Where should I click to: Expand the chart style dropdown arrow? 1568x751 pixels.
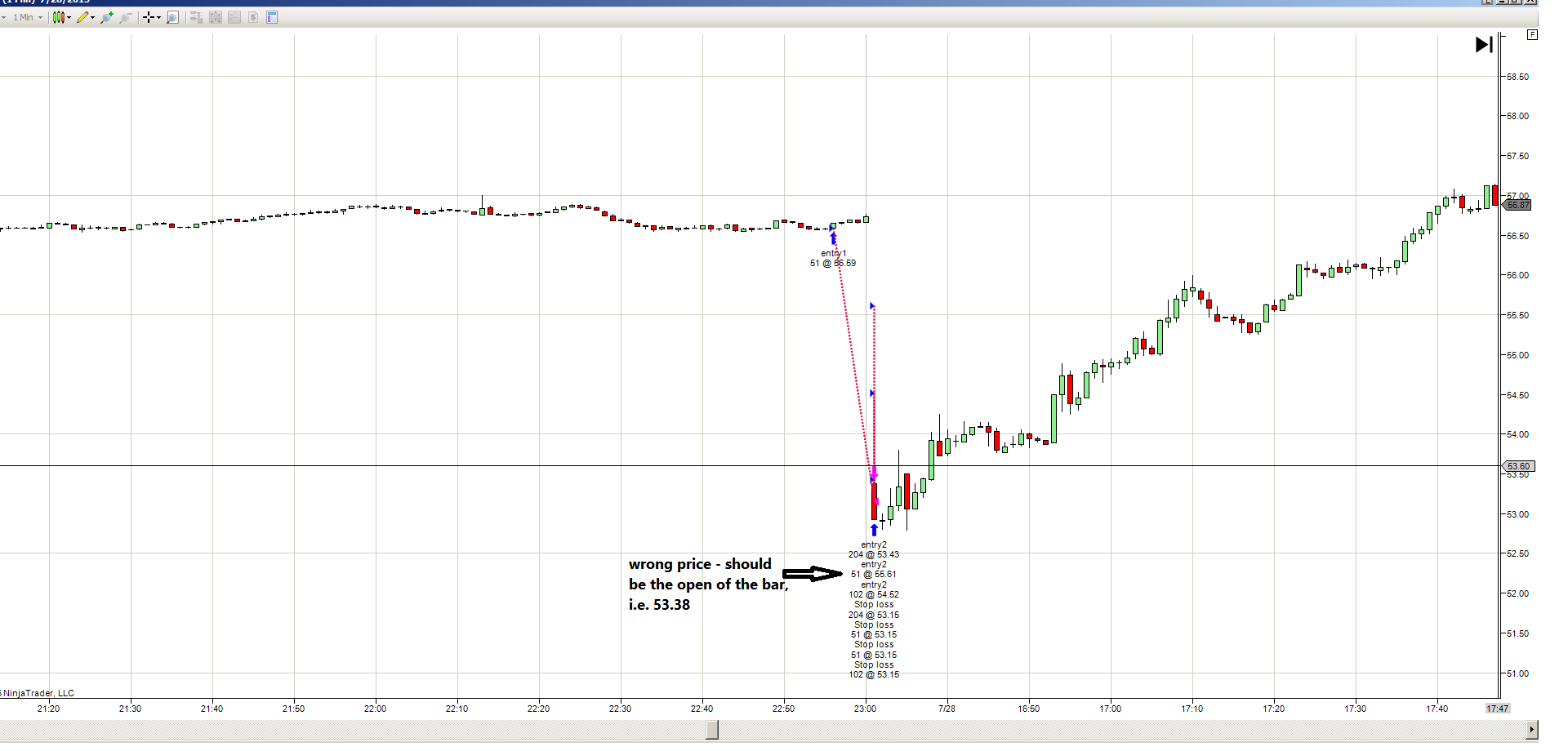point(69,17)
